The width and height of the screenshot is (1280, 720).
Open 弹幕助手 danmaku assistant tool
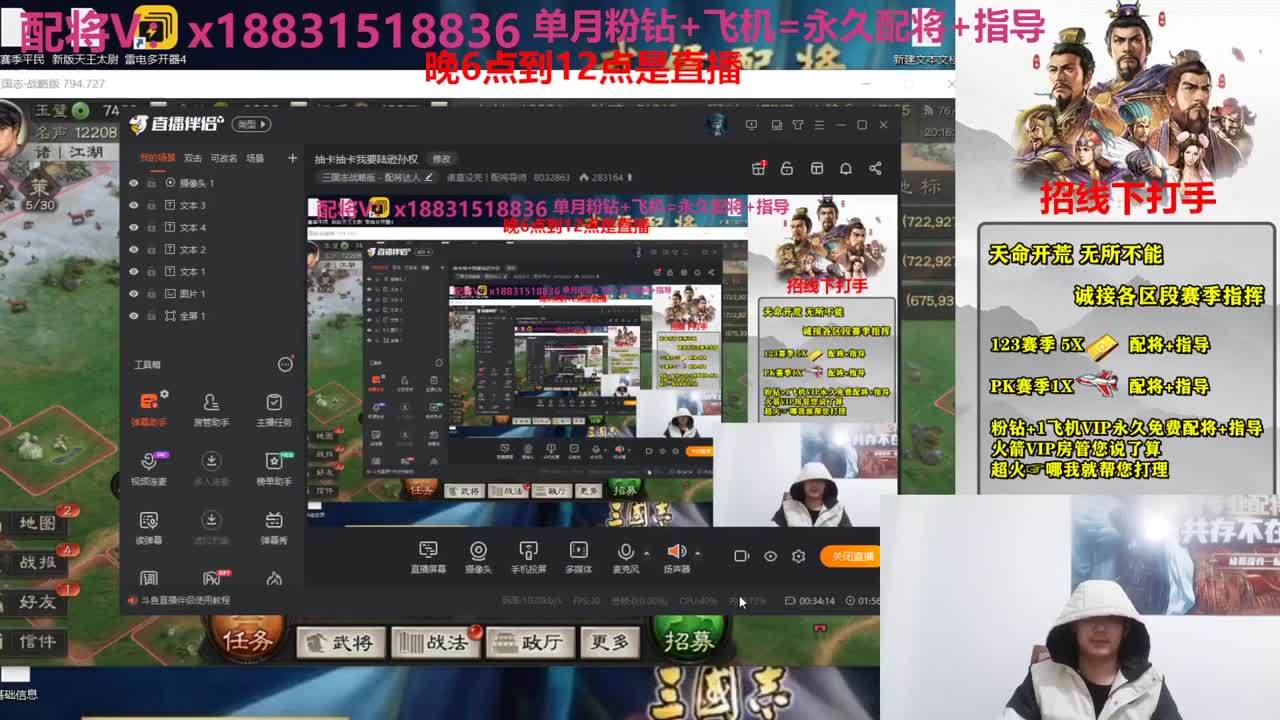tap(149, 408)
